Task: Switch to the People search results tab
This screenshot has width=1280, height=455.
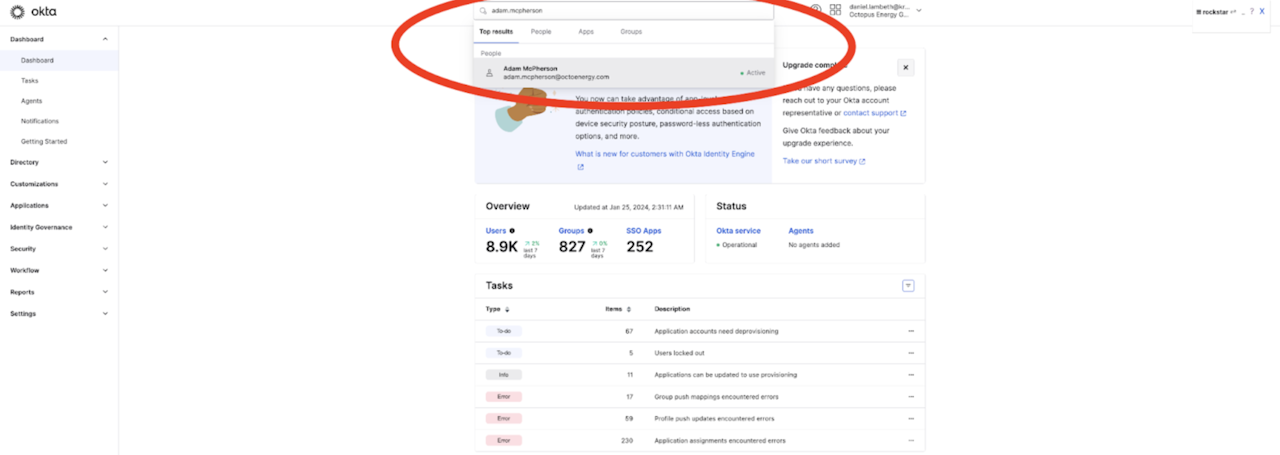Action: tap(540, 32)
